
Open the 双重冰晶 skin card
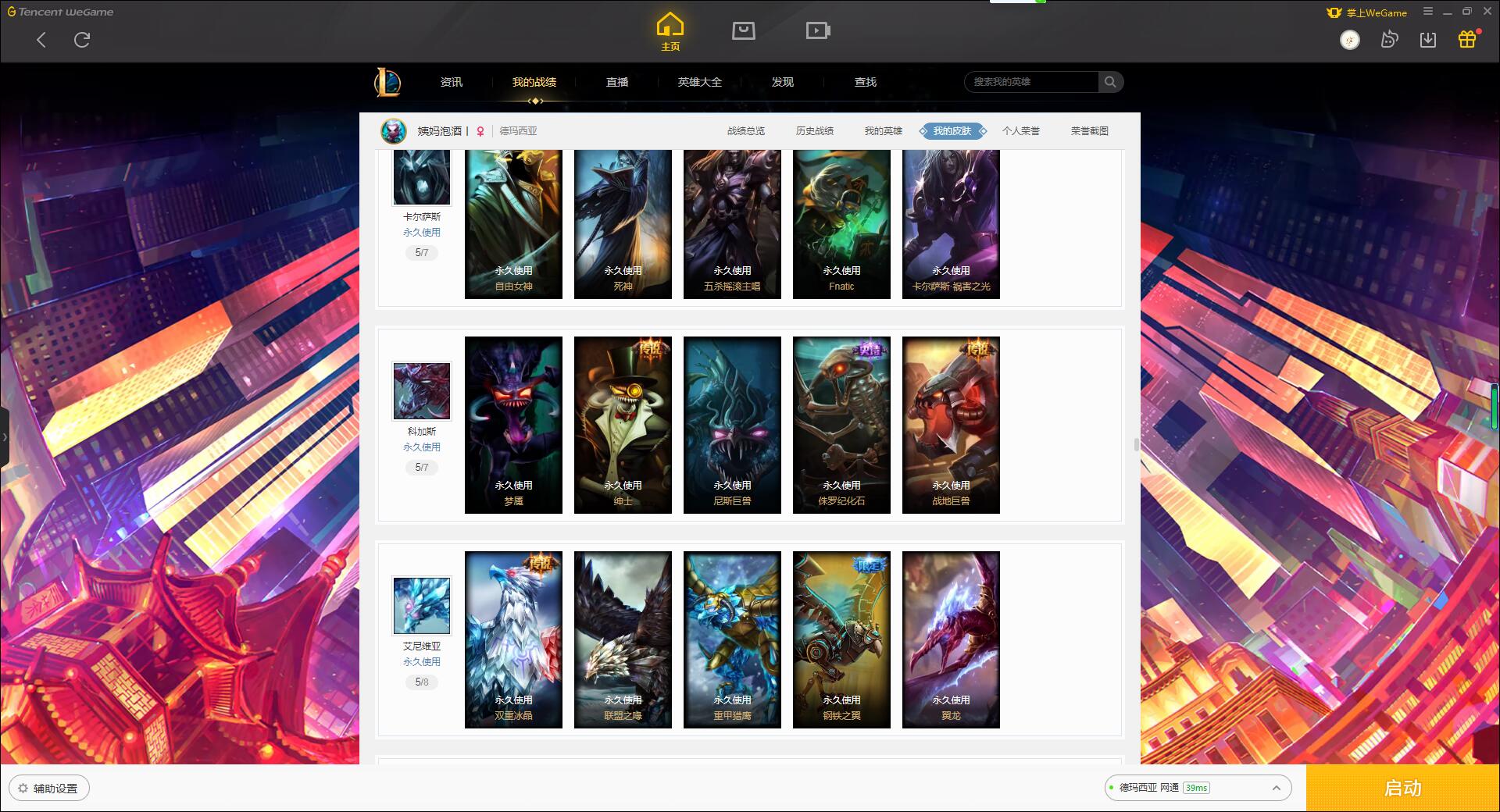click(513, 639)
